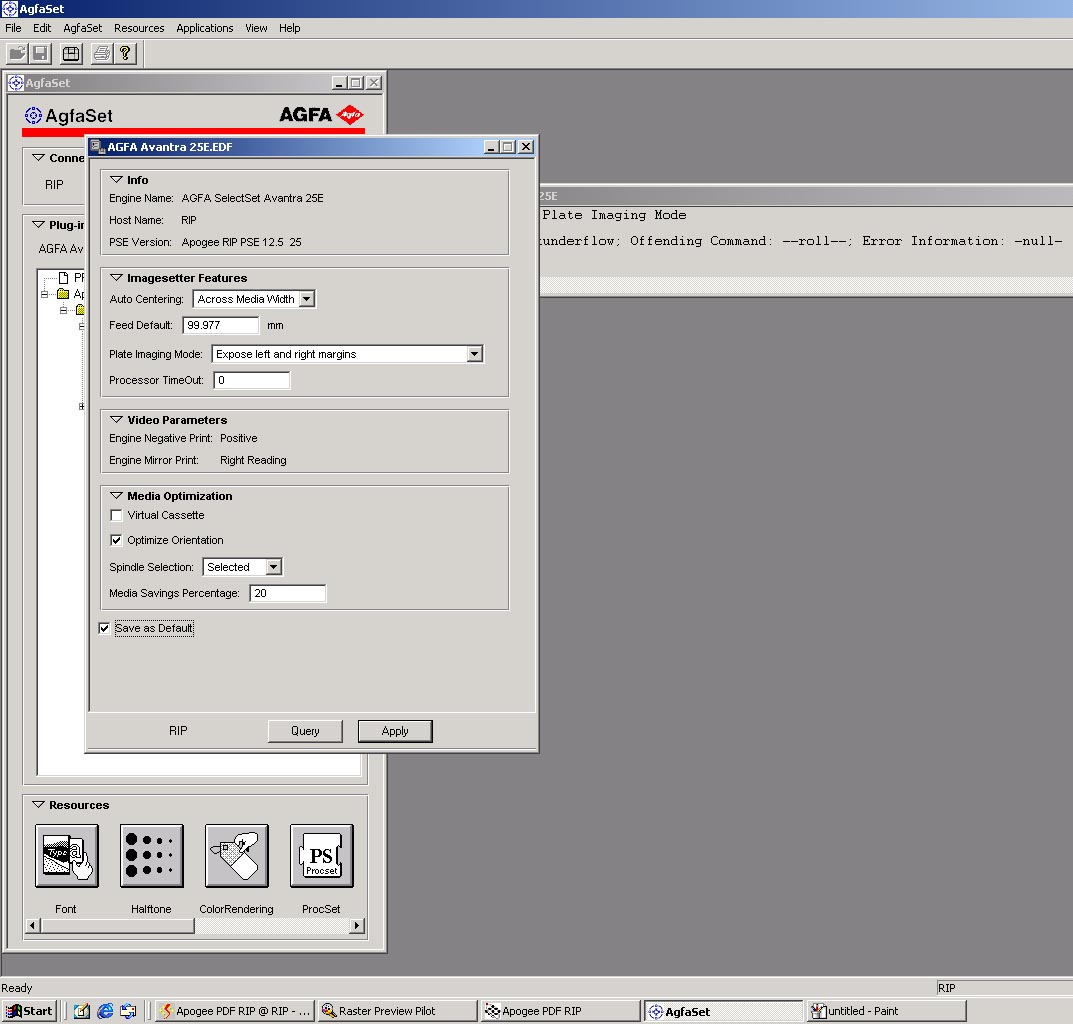Click the AgfaSet application icon in main title bar
This screenshot has height=1024, width=1073.
pyautogui.click(x=10, y=9)
